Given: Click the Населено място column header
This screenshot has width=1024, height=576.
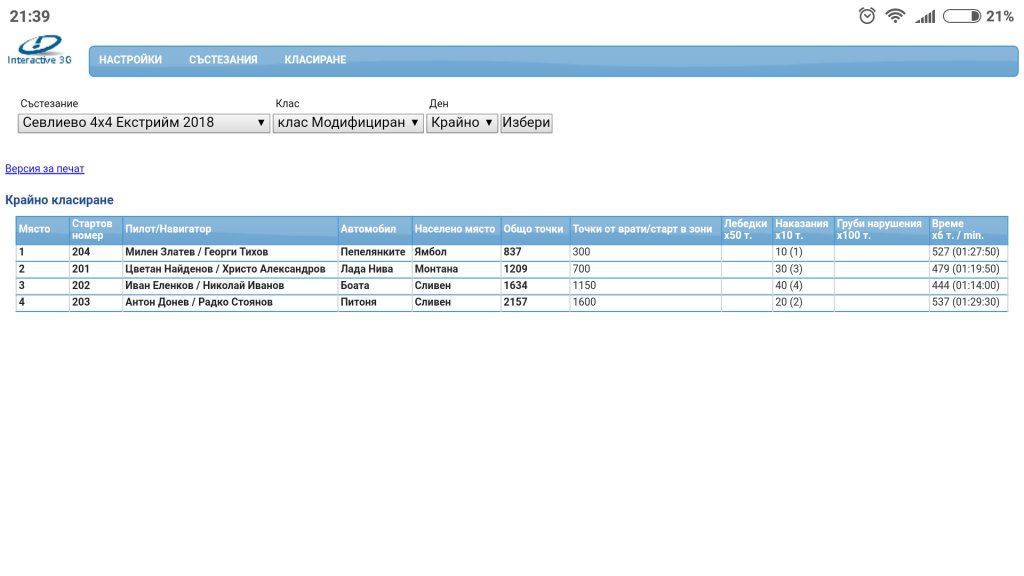Looking at the screenshot, I should (456, 229).
